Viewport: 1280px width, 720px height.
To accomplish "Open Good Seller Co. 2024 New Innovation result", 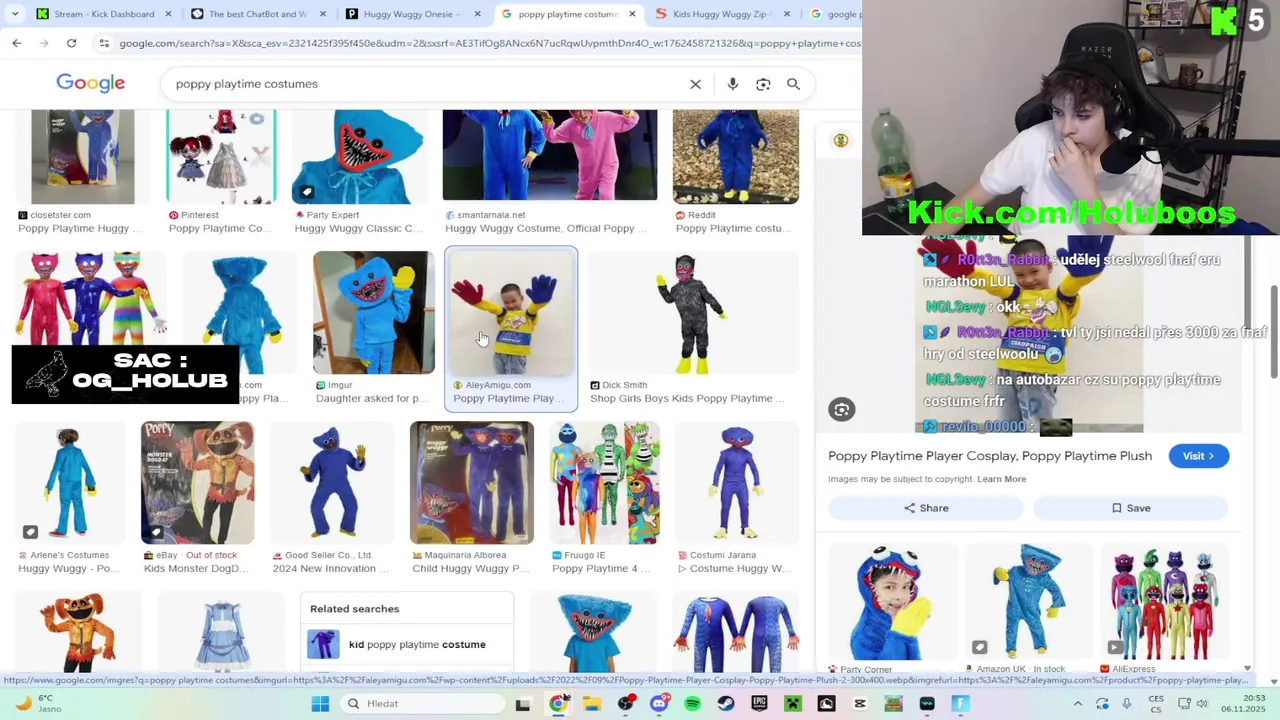I will pyautogui.click(x=332, y=499).
